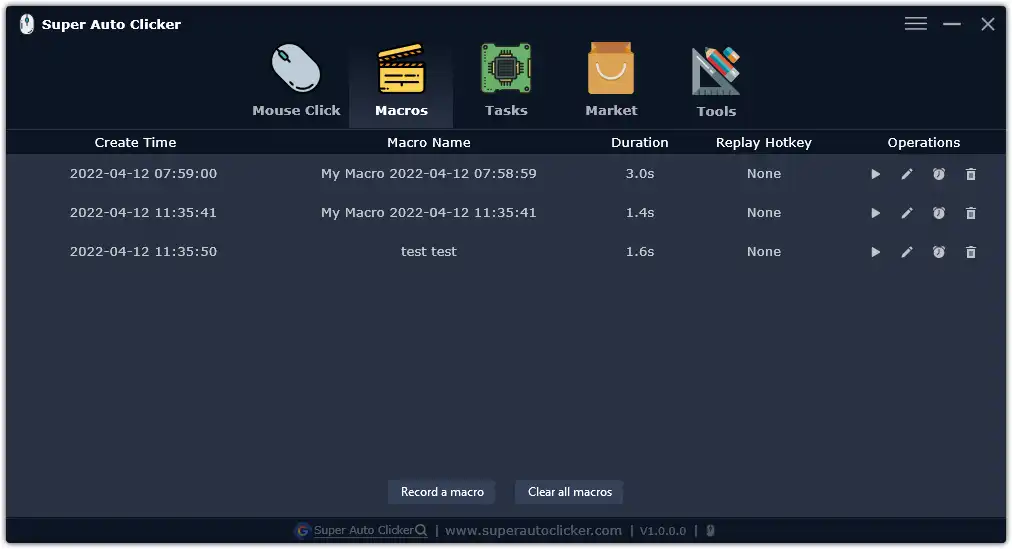Go to the Market tab

tap(611, 81)
